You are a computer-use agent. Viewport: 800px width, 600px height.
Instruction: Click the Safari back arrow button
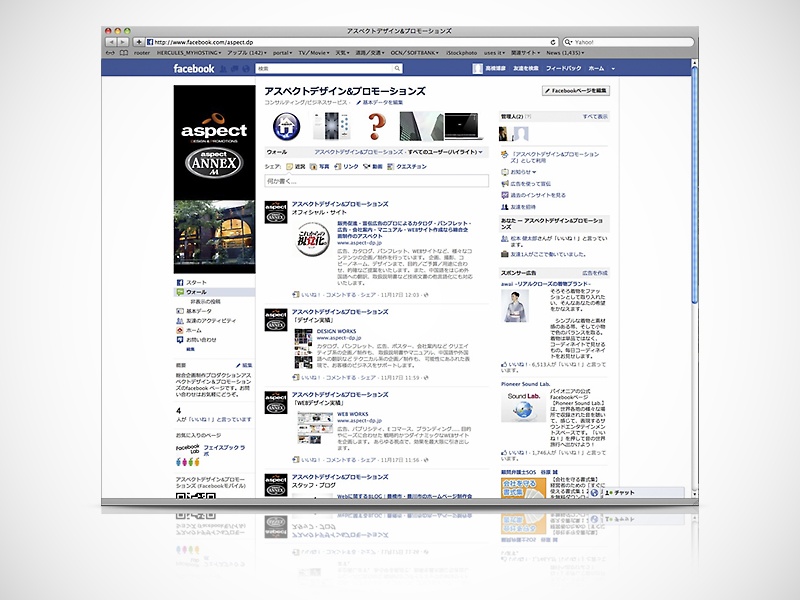(111, 42)
